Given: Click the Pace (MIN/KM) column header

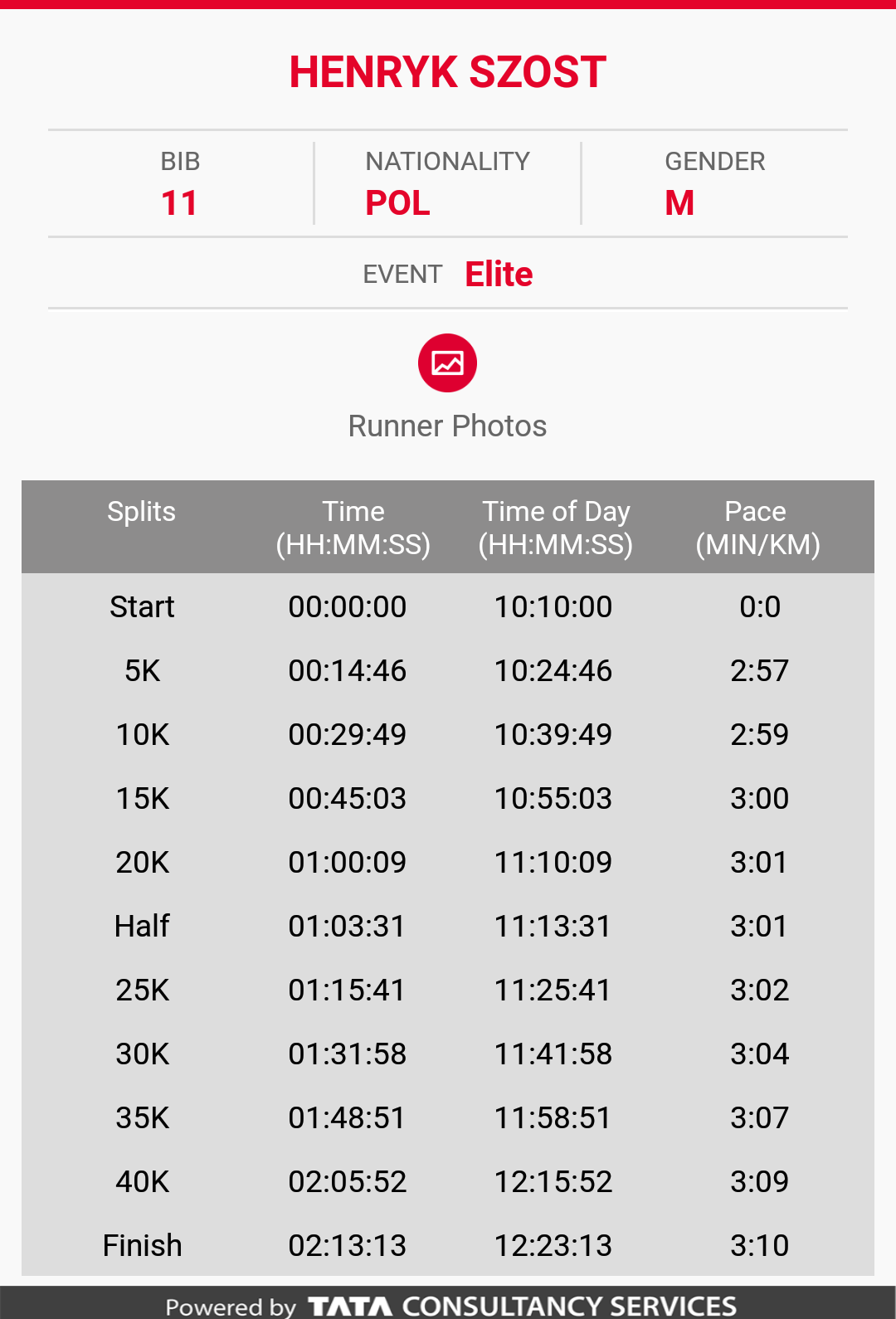Looking at the screenshot, I should 757,528.
